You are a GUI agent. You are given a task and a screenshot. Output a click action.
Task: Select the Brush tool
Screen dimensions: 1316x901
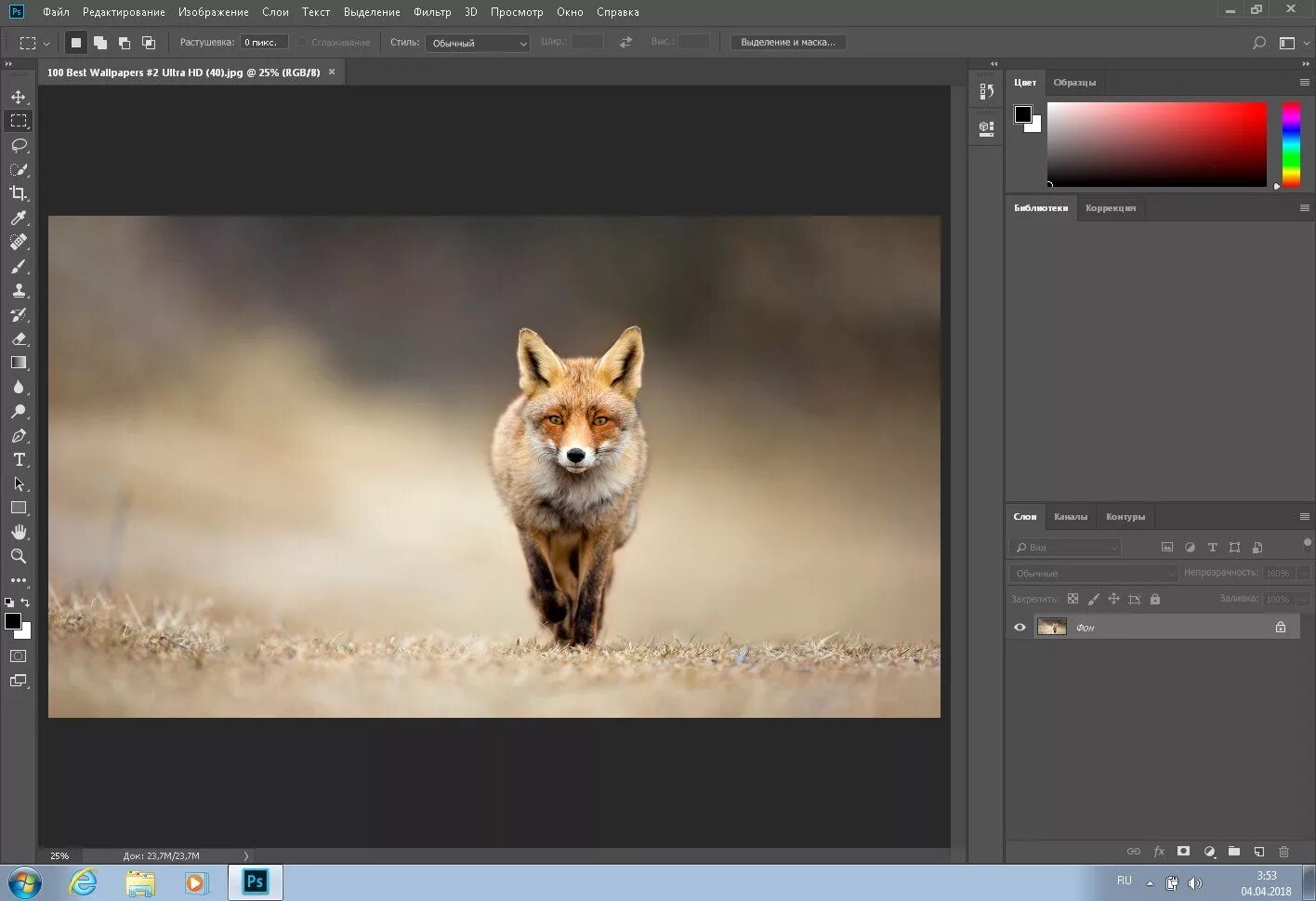19,267
